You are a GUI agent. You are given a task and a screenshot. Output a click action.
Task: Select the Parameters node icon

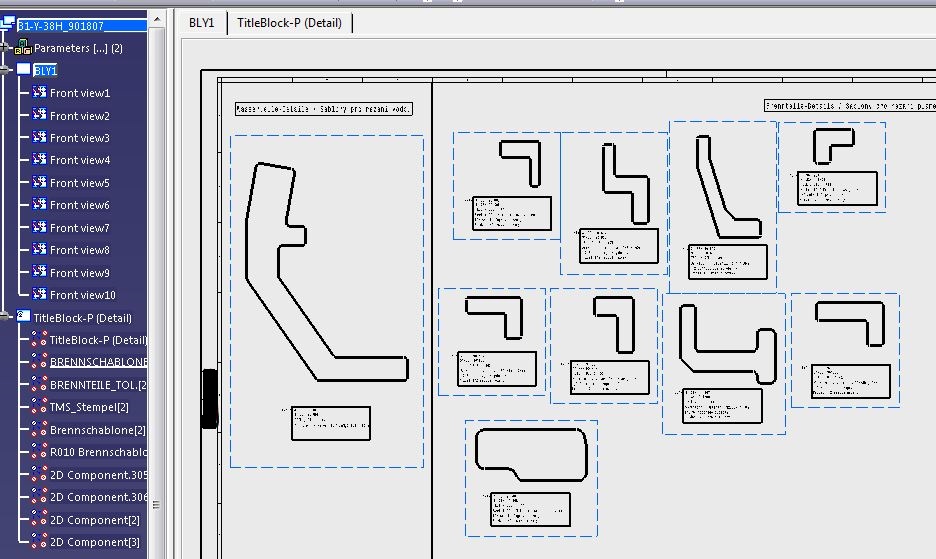[x=24, y=47]
